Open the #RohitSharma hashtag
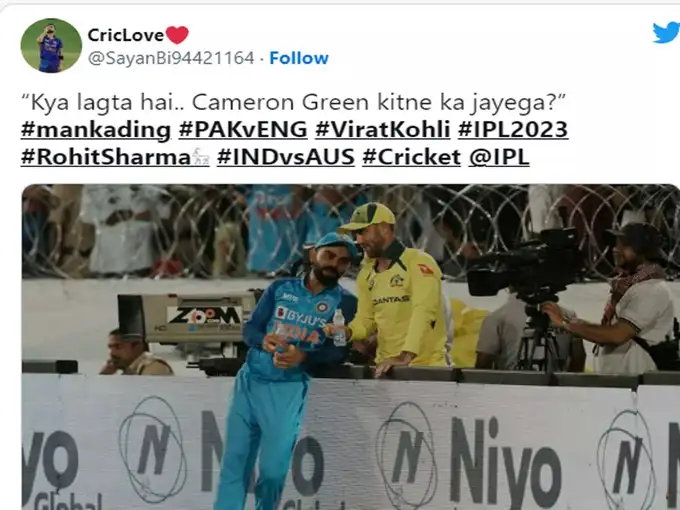 coord(106,157)
